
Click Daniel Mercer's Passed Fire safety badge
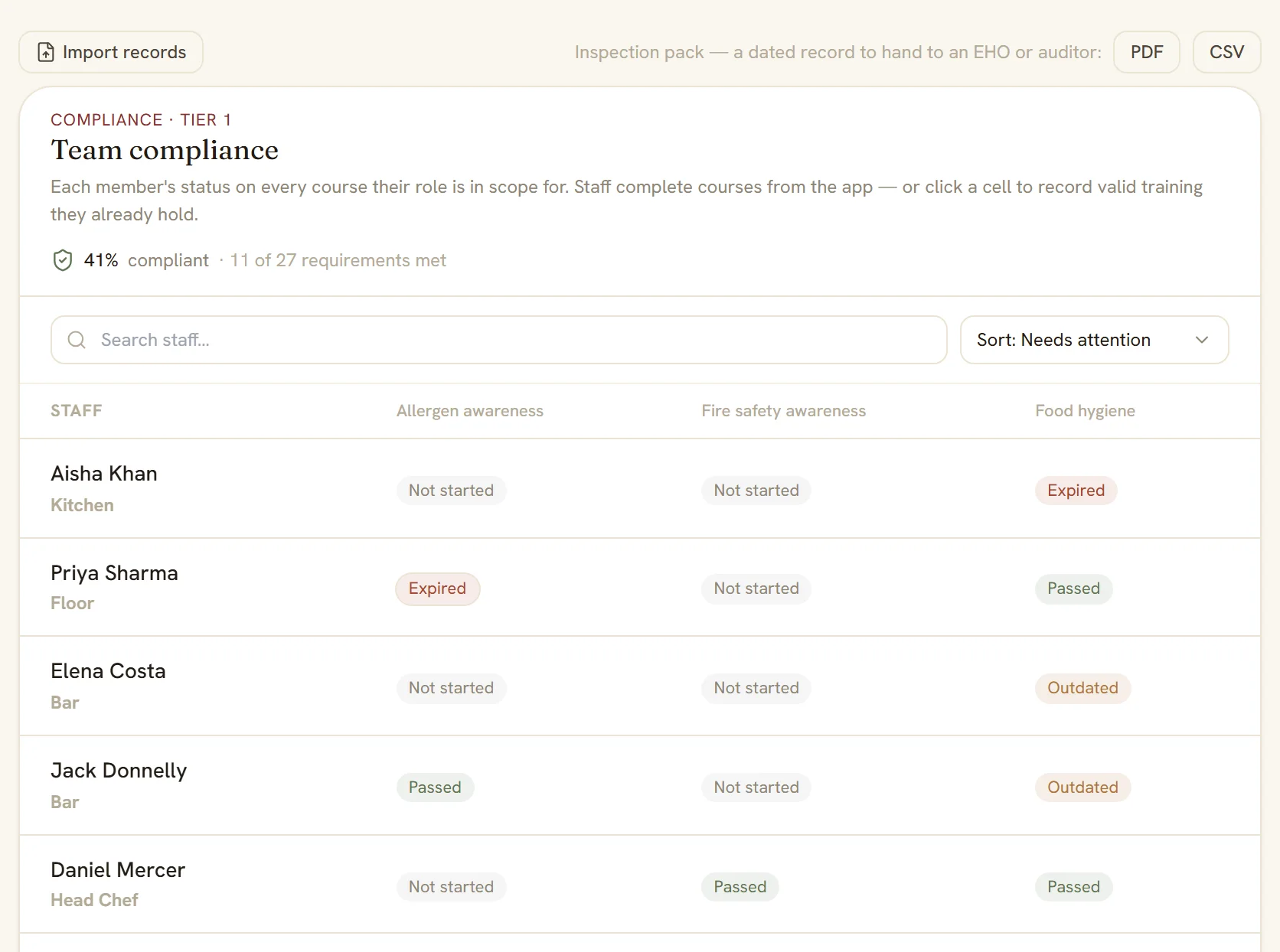[x=740, y=887]
